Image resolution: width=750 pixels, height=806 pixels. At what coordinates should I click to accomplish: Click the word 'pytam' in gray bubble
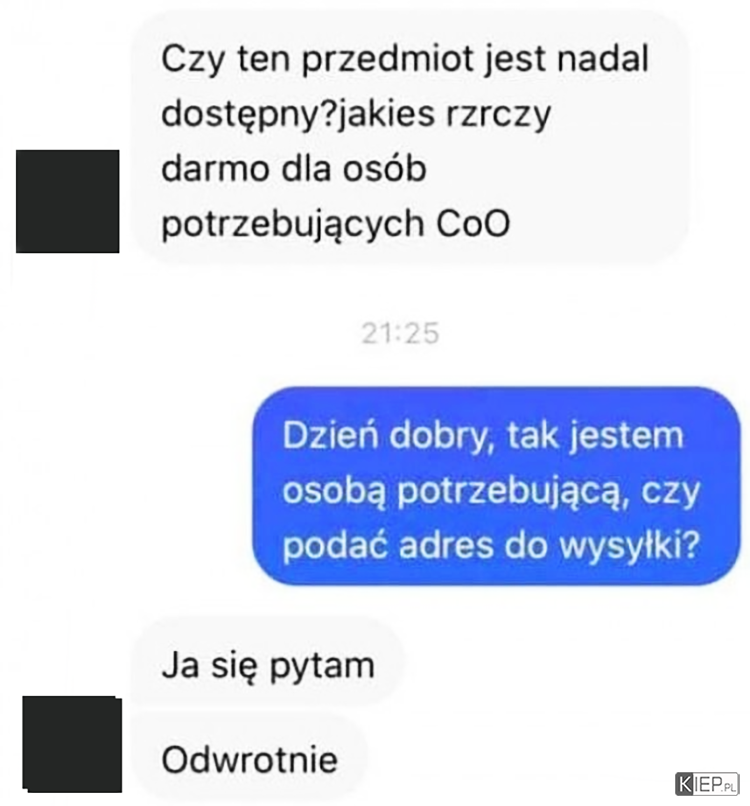(322, 667)
